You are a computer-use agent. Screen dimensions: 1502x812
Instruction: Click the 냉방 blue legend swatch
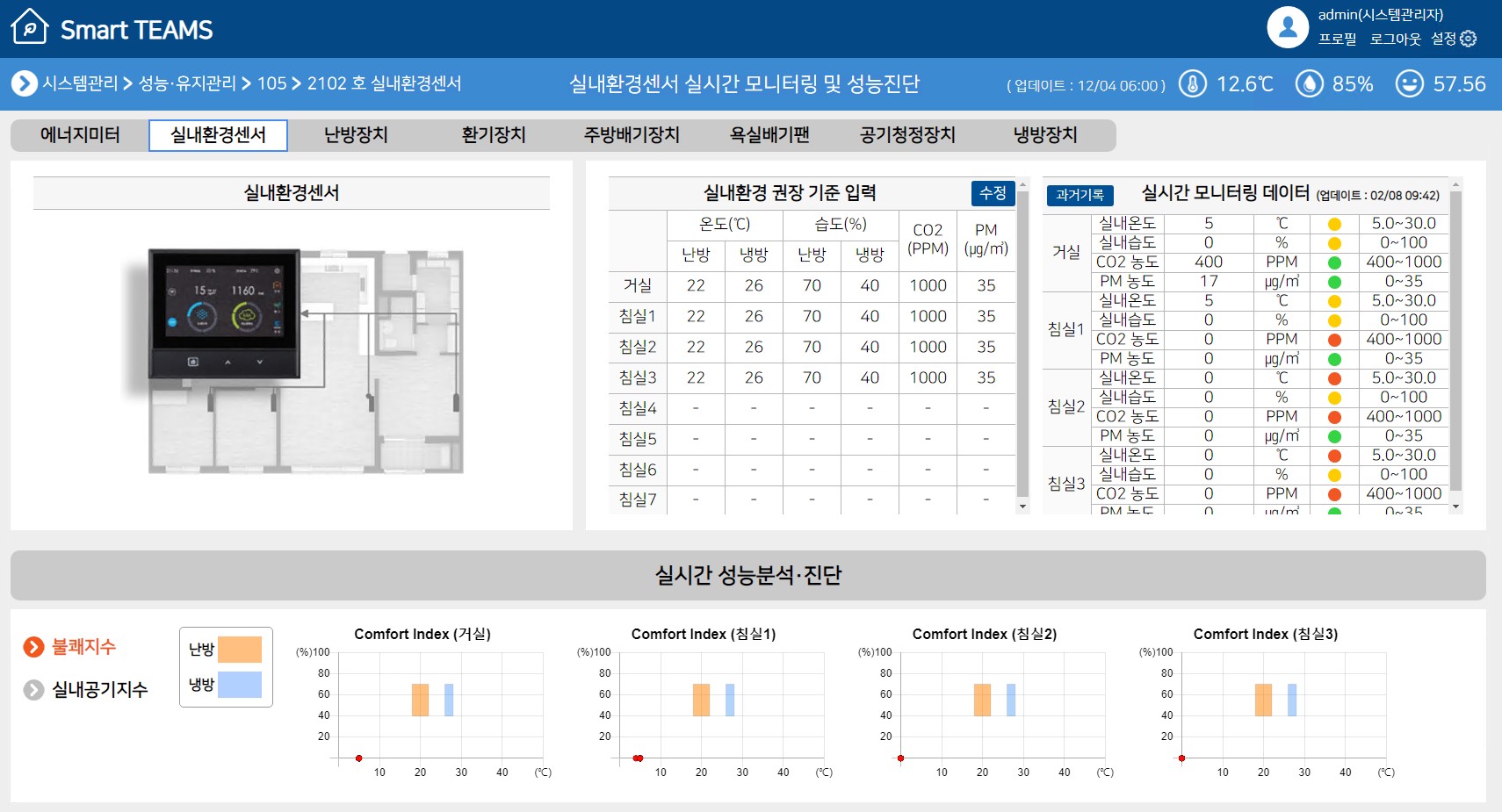pyautogui.click(x=240, y=685)
